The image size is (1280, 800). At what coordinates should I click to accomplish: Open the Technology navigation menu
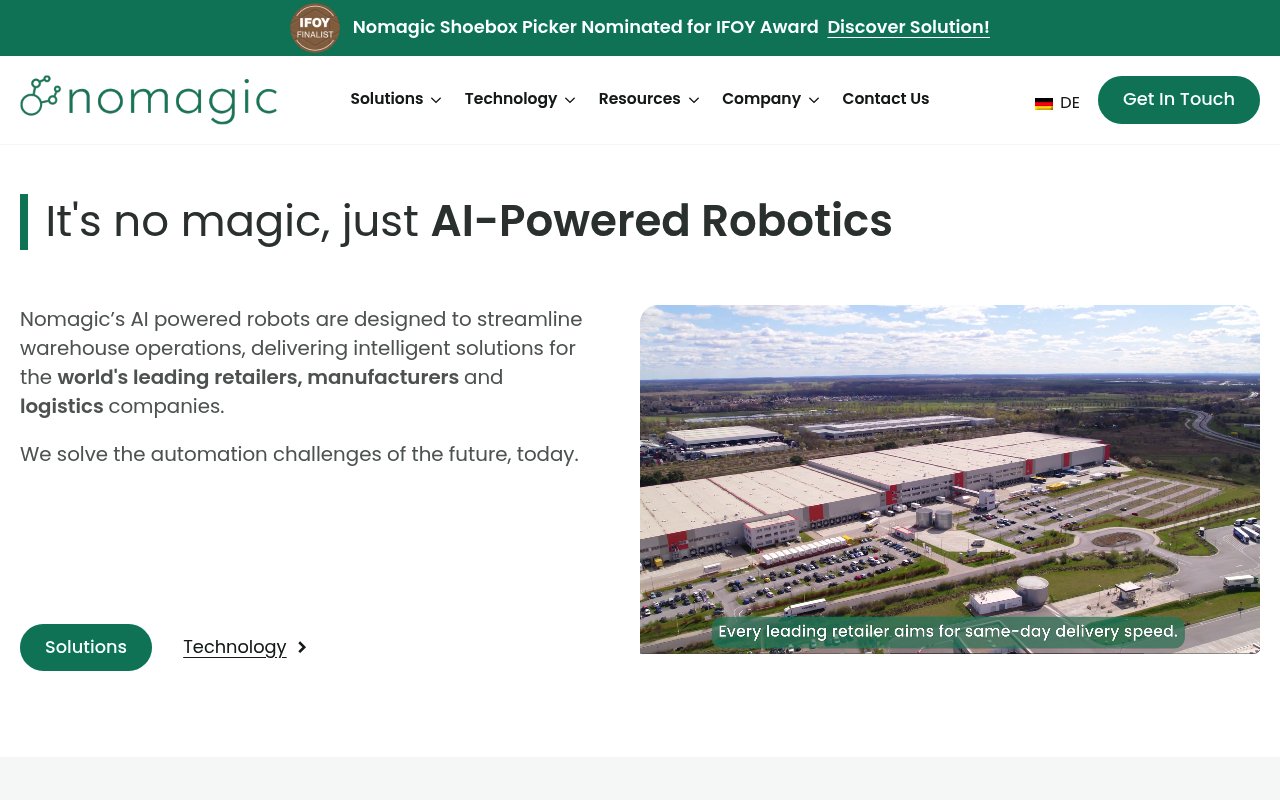(x=511, y=99)
